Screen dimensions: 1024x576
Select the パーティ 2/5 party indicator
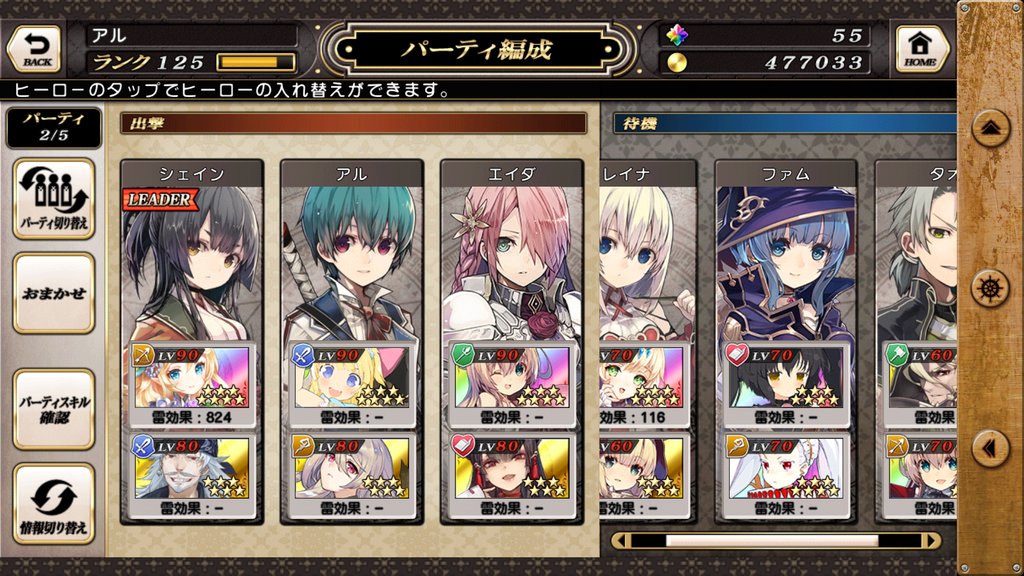coord(54,127)
